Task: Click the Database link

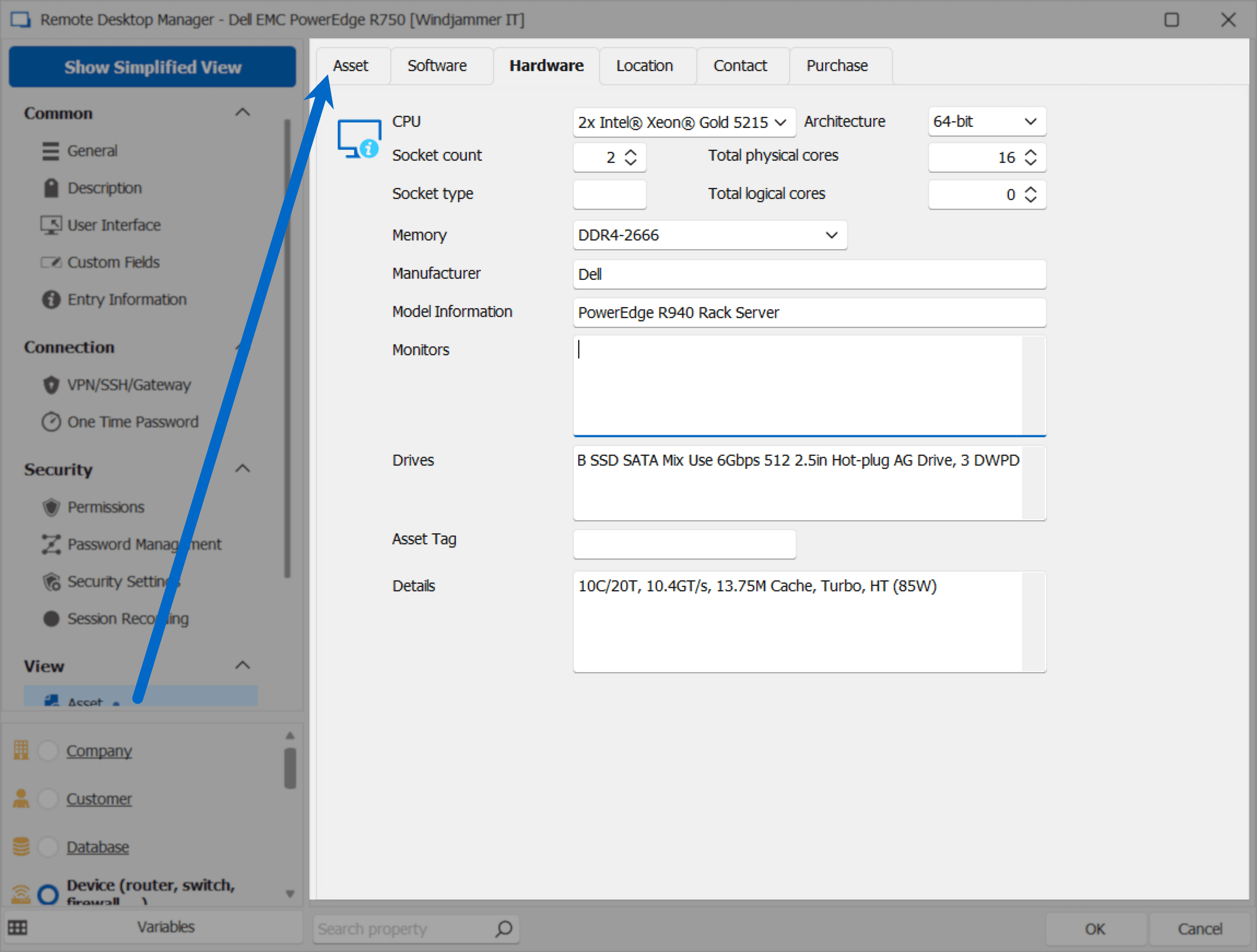Action: point(98,847)
